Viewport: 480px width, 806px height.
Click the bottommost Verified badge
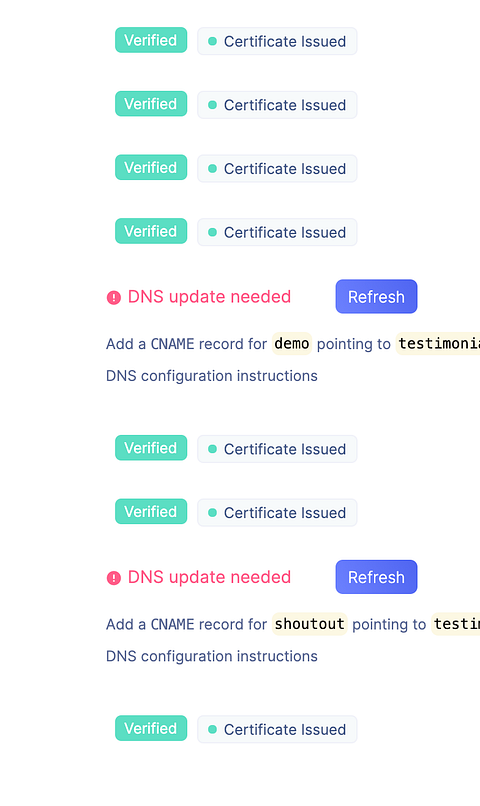[151, 728]
